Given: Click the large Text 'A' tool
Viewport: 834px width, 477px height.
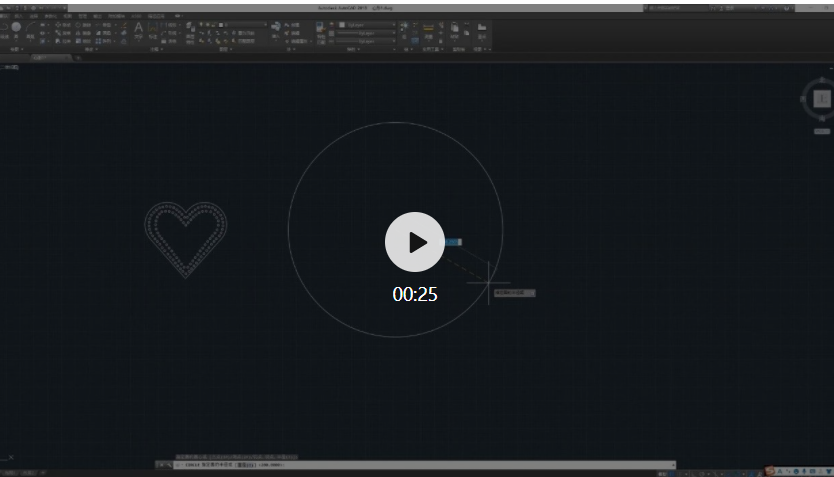Looking at the screenshot, I should pyautogui.click(x=138, y=30).
